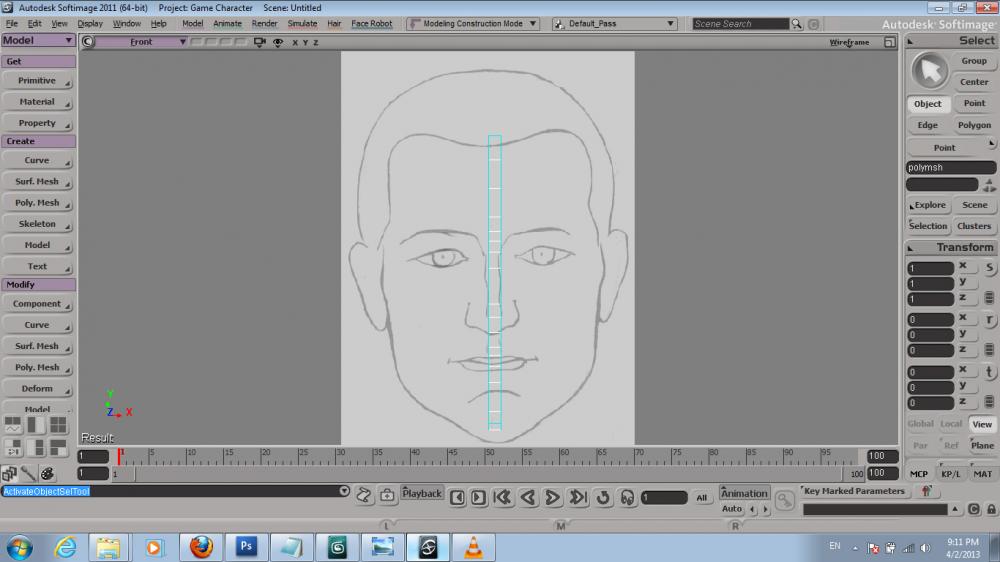Screen dimensions: 1000x562
Task: Click the eye icon in viewport header
Action: pyautogui.click(x=277, y=42)
